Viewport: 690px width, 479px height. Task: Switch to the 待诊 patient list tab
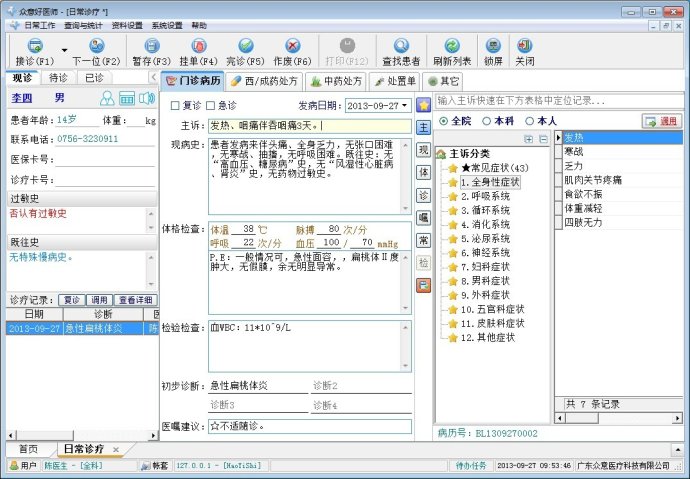click(x=58, y=78)
